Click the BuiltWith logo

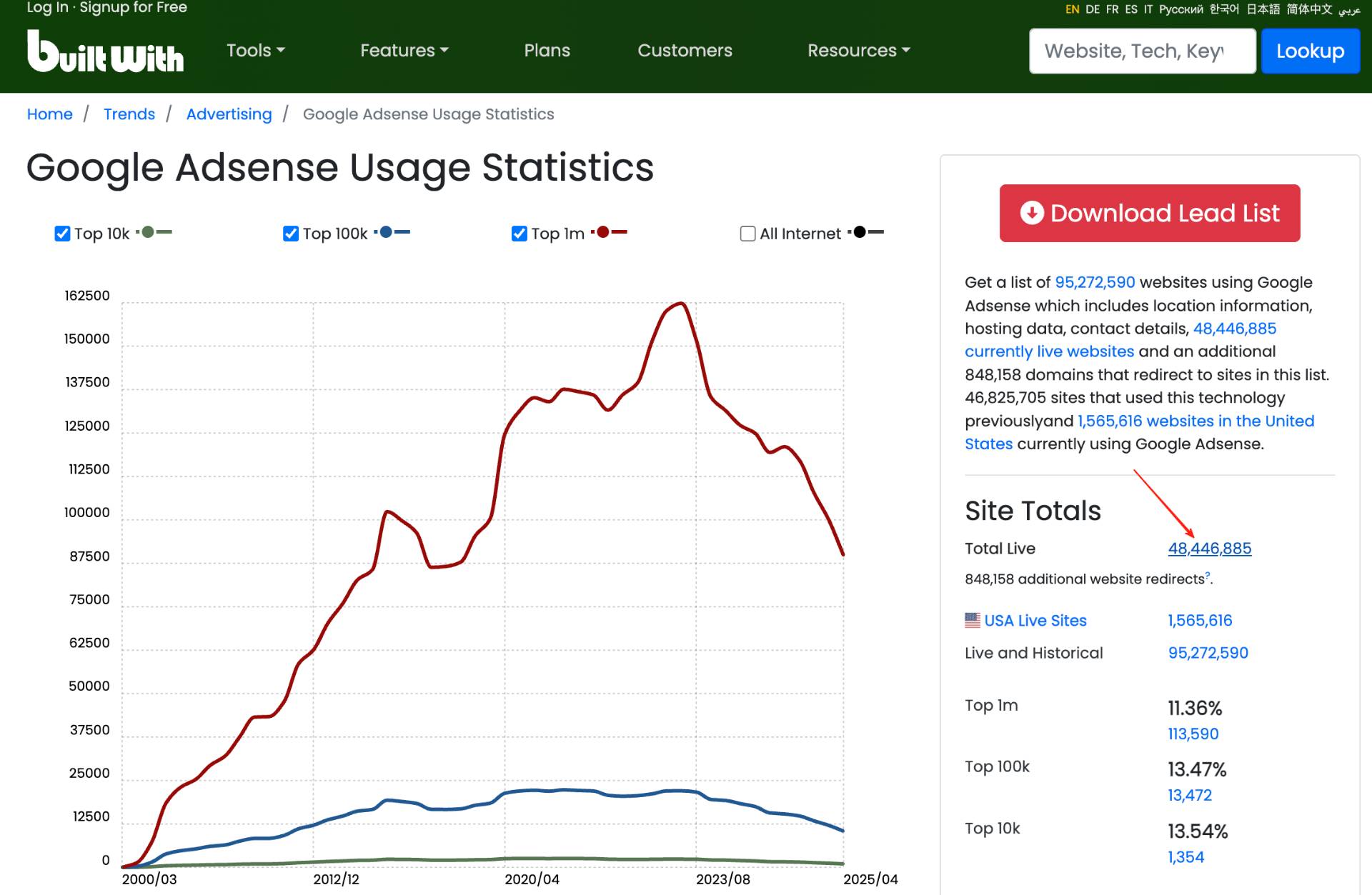pos(105,51)
